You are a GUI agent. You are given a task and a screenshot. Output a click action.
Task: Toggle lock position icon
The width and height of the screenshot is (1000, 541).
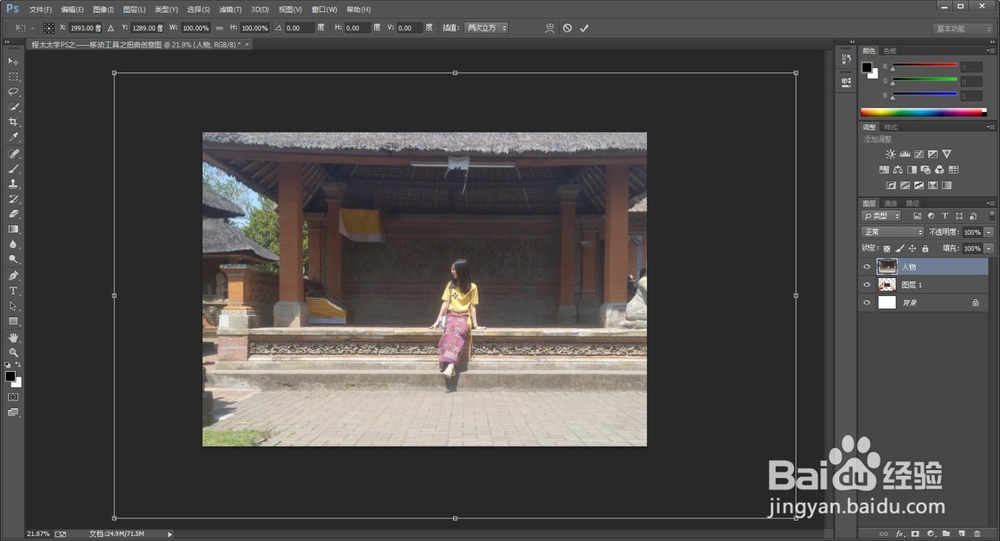pyautogui.click(x=912, y=249)
